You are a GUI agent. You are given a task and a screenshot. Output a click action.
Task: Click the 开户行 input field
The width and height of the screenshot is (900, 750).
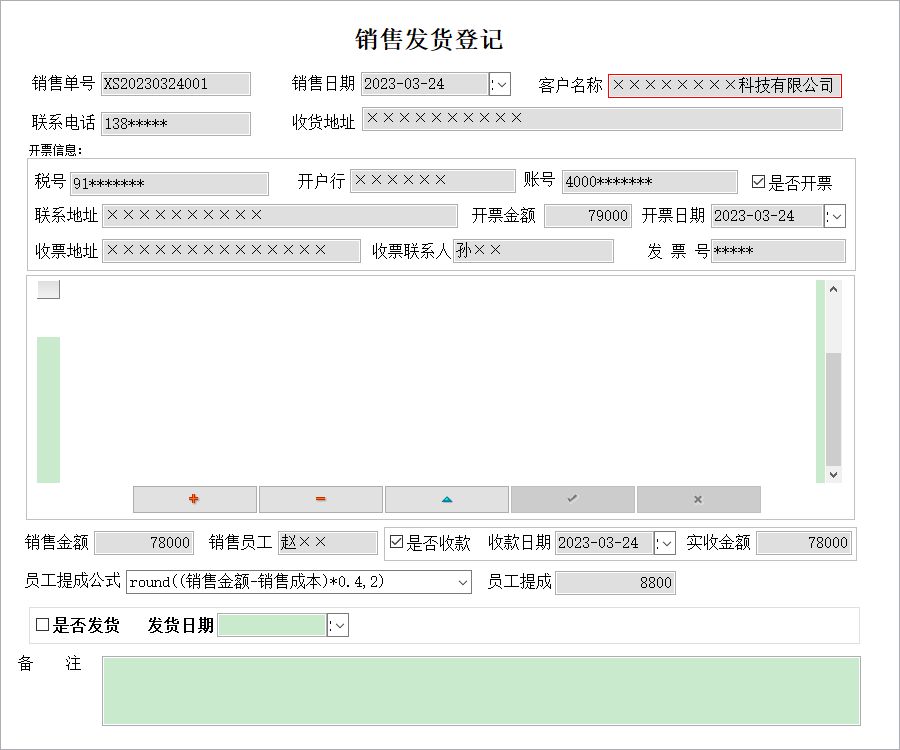pos(433,181)
